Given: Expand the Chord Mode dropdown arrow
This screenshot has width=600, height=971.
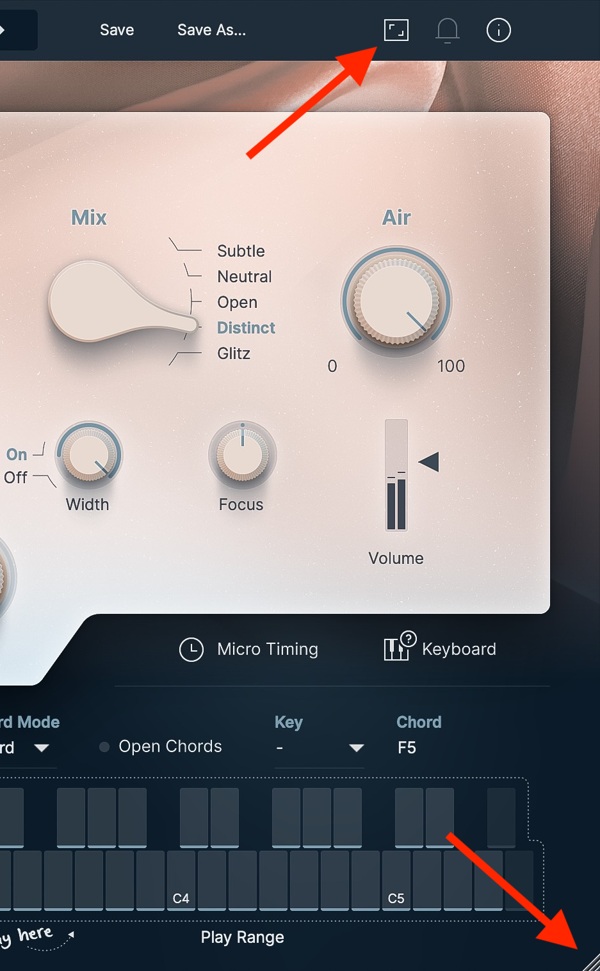Looking at the screenshot, I should 41,748.
